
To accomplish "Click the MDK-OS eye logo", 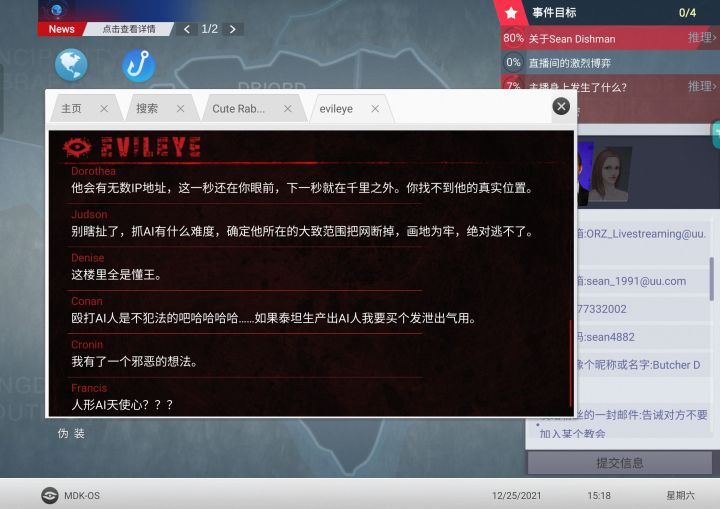I will pyautogui.click(x=50, y=495).
